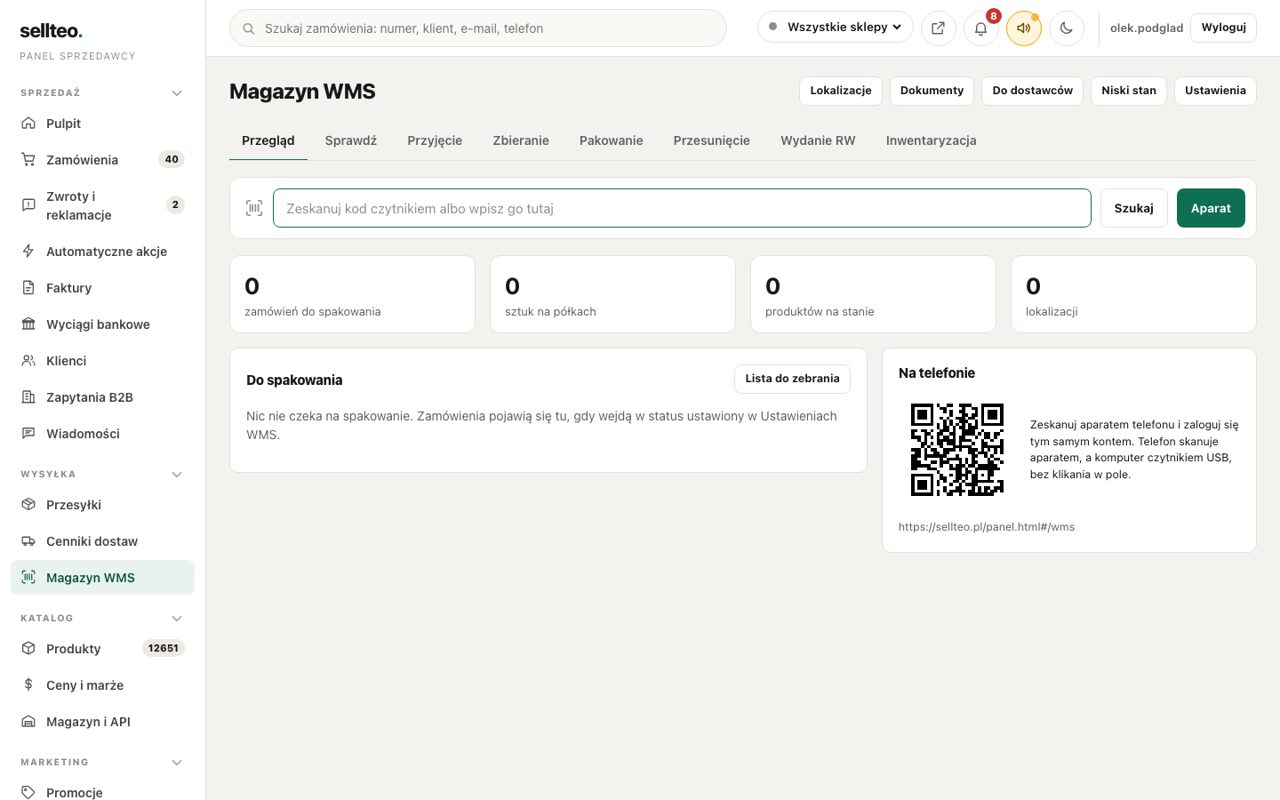Click the Przesyłki package icon
This screenshot has width=1280, height=800.
pyautogui.click(x=28, y=505)
